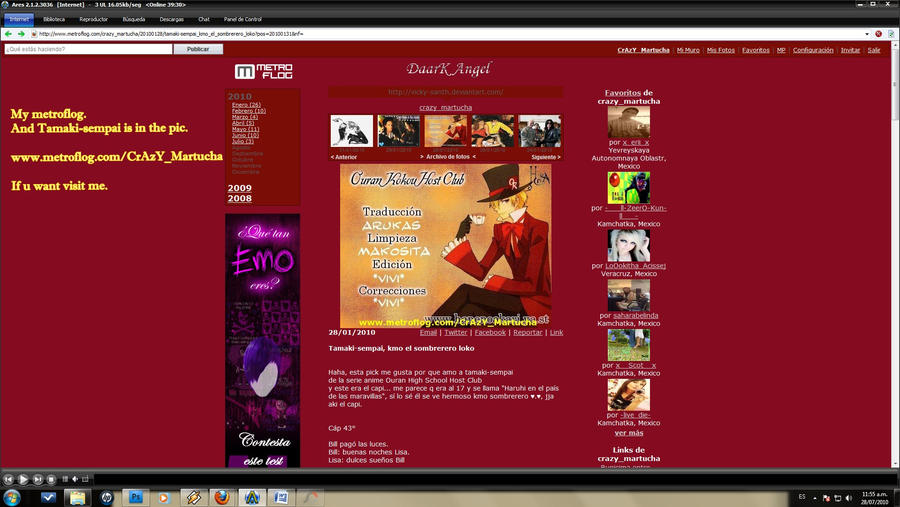Click the '¿Qué estás haciendo?' input field
The width and height of the screenshot is (900, 507).
[88, 49]
